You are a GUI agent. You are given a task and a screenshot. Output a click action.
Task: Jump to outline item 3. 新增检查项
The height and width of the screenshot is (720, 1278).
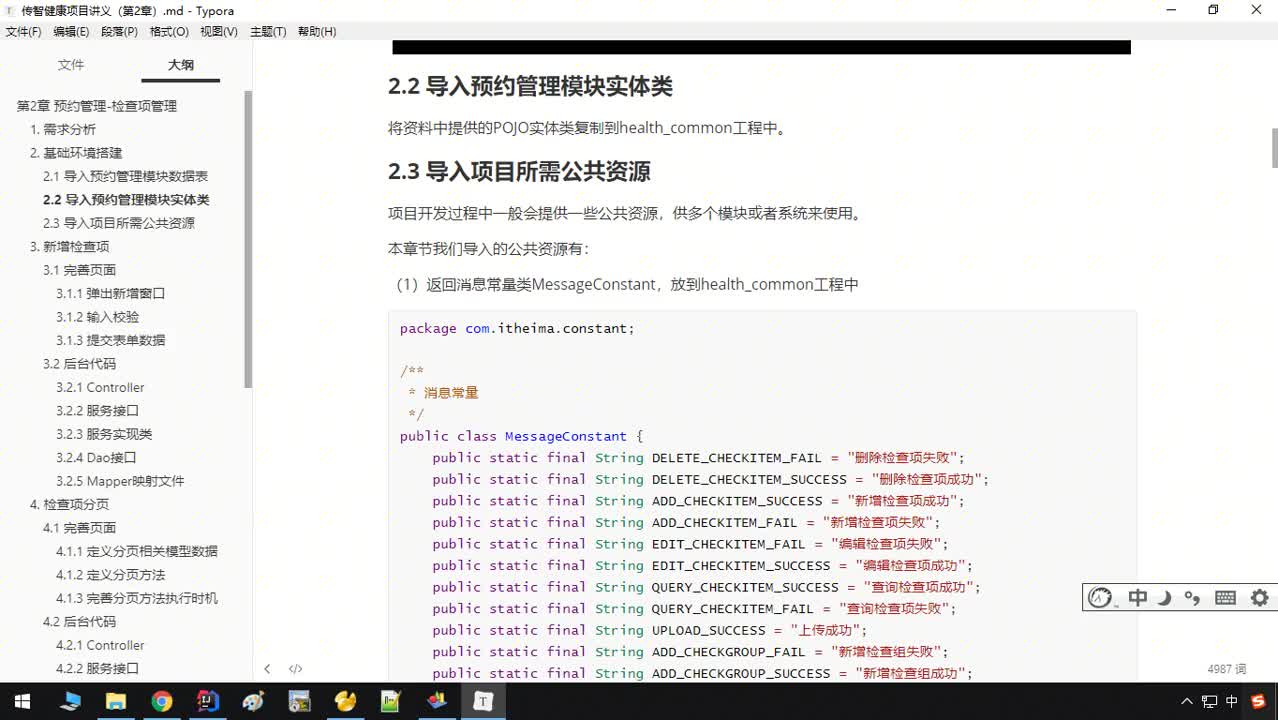click(69, 247)
